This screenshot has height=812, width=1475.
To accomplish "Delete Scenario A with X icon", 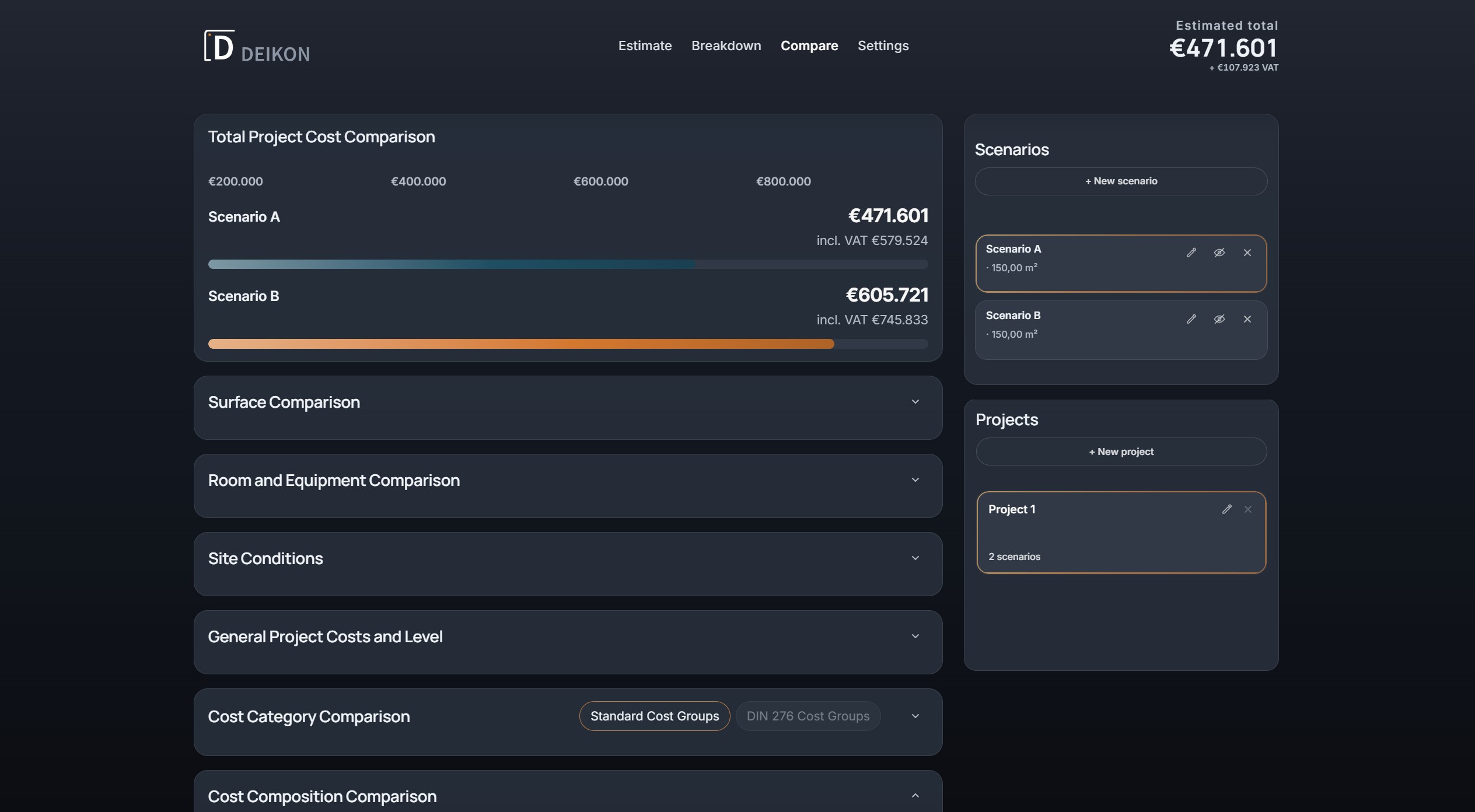I will 1247,253.
